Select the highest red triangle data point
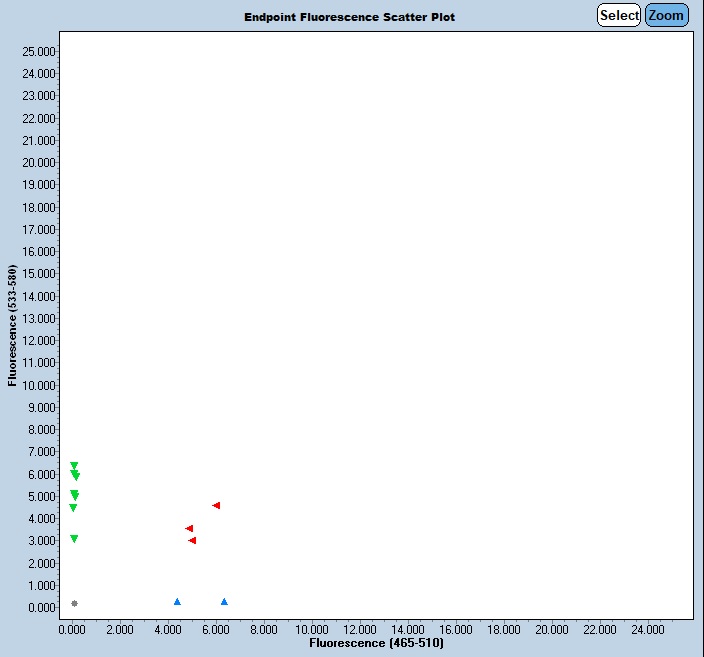 (x=216, y=506)
